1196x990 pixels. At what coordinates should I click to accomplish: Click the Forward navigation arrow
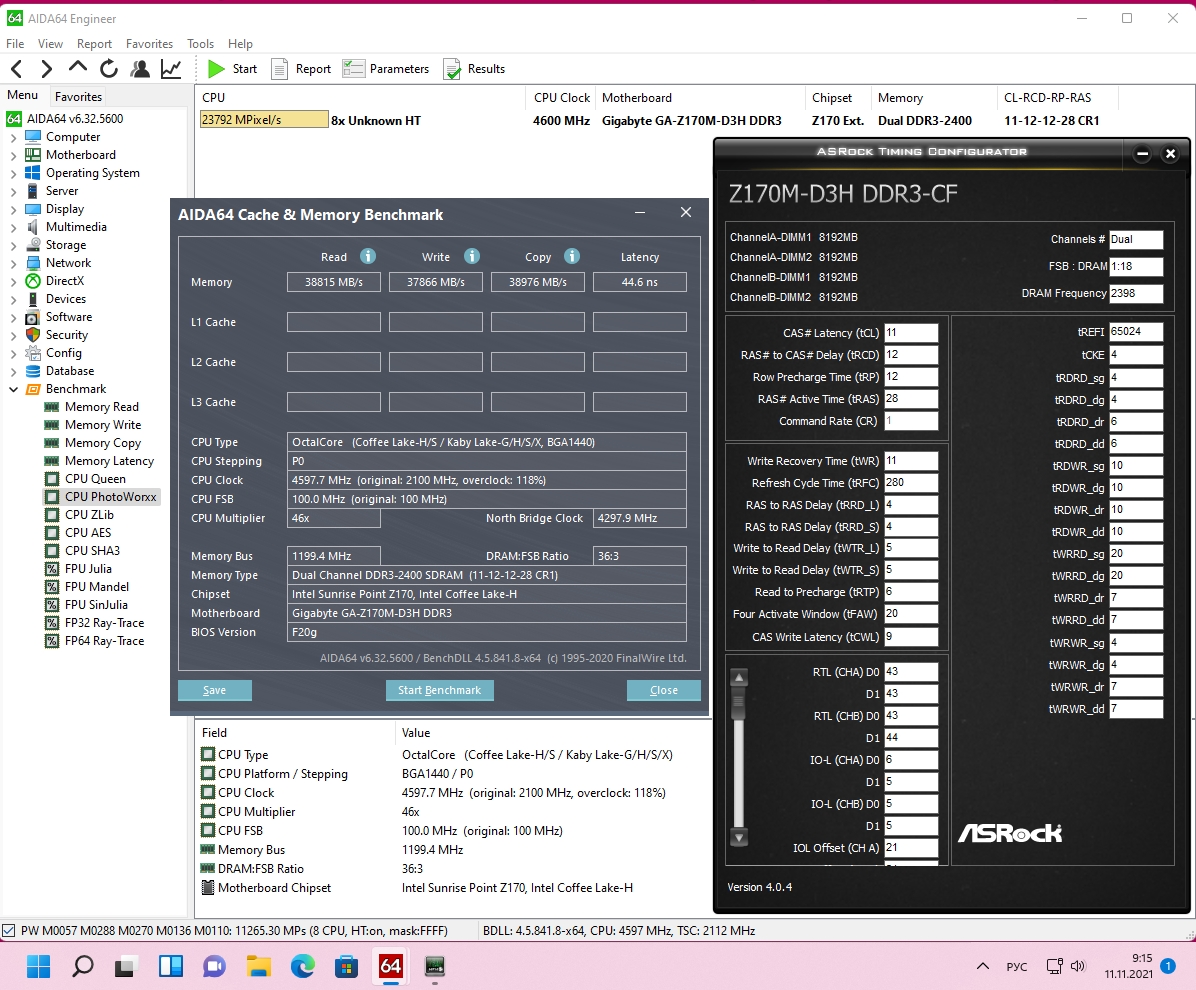click(47, 69)
